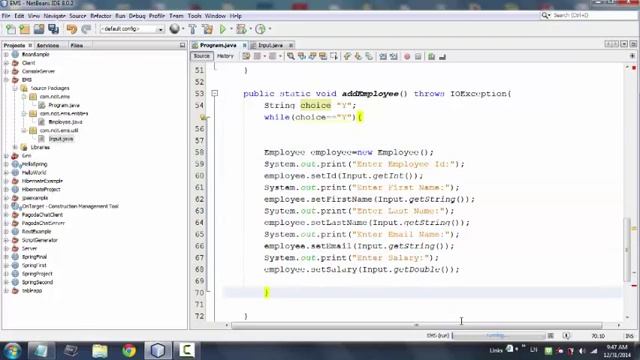Screen dimensions: 640x360
Task: Click the Clean and Build icon
Action: pos(207,29)
